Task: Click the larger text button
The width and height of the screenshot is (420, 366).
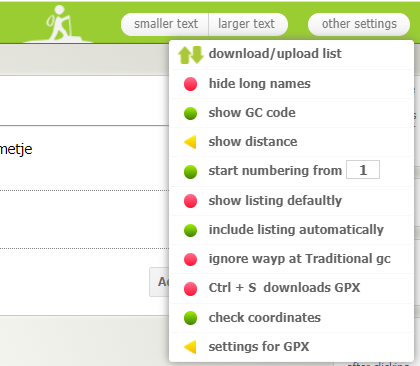Action: coord(248,24)
